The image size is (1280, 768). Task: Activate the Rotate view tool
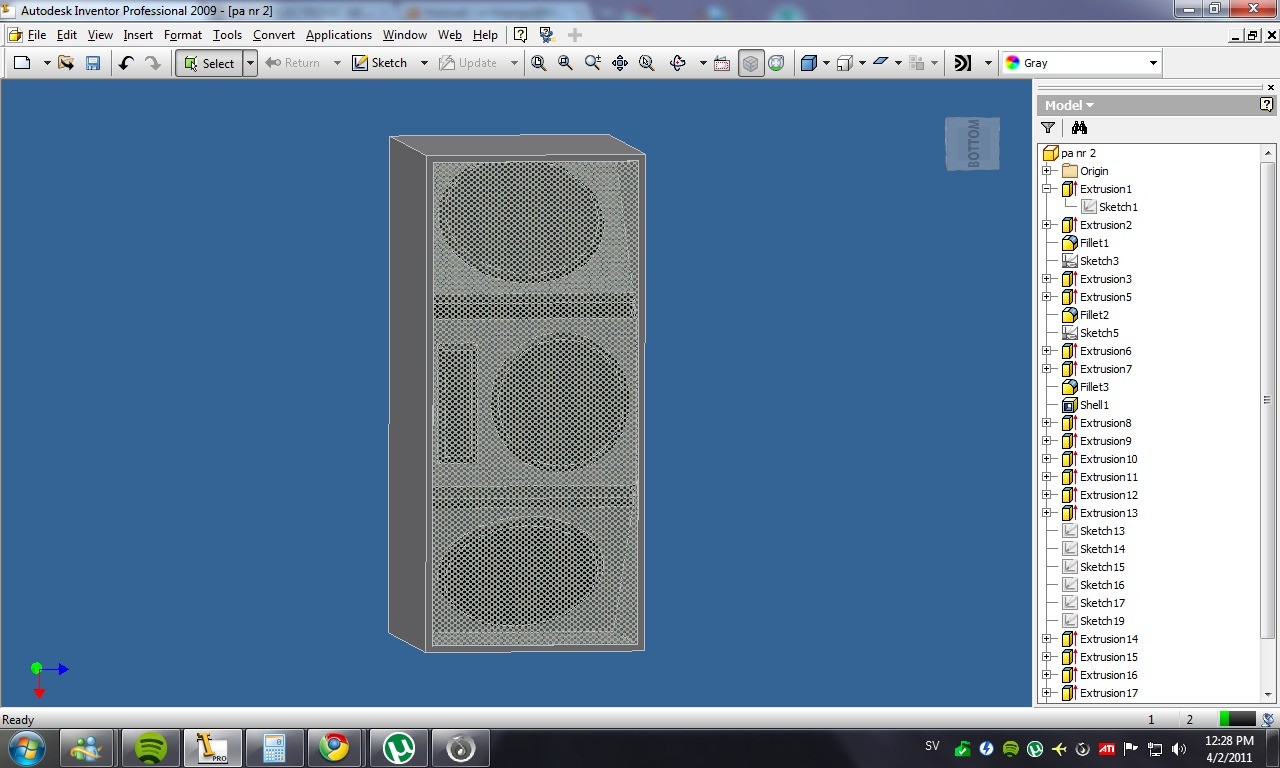coord(678,63)
